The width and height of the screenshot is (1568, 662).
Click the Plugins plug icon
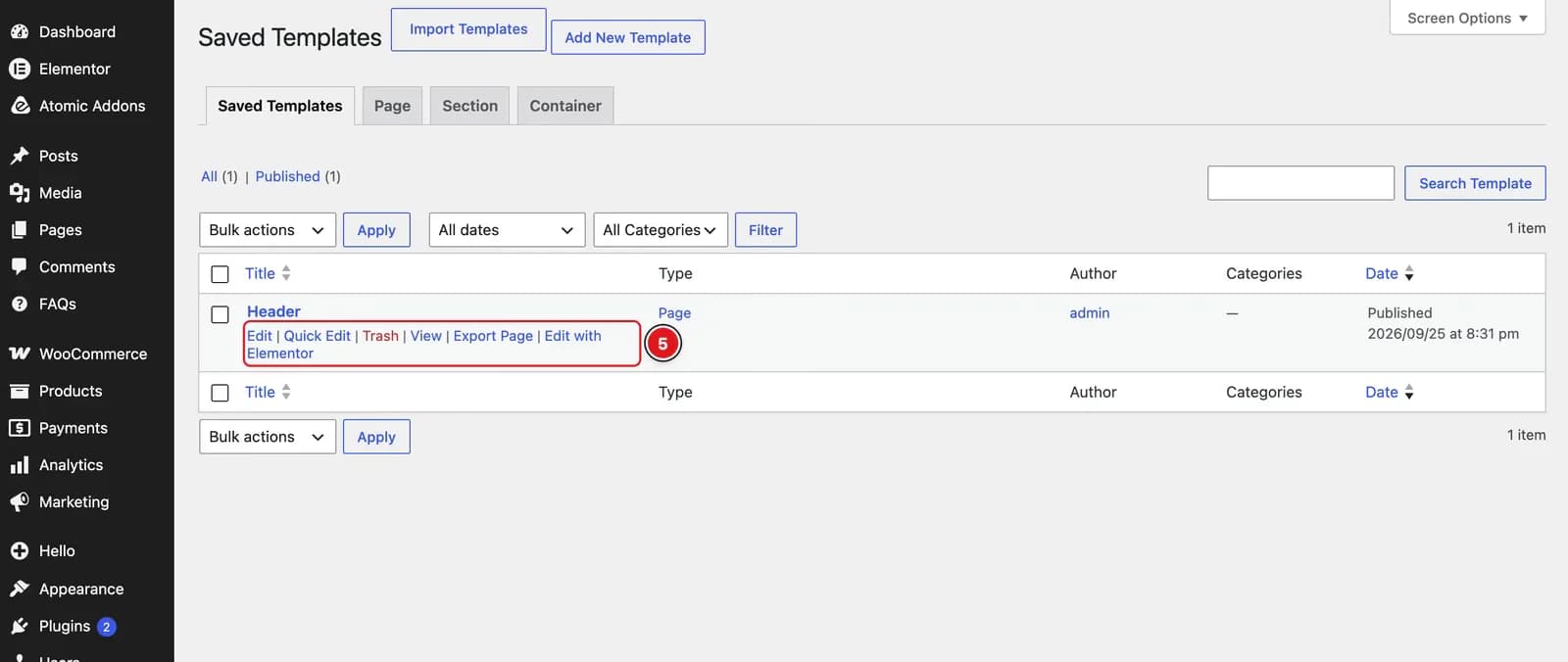[x=20, y=626]
